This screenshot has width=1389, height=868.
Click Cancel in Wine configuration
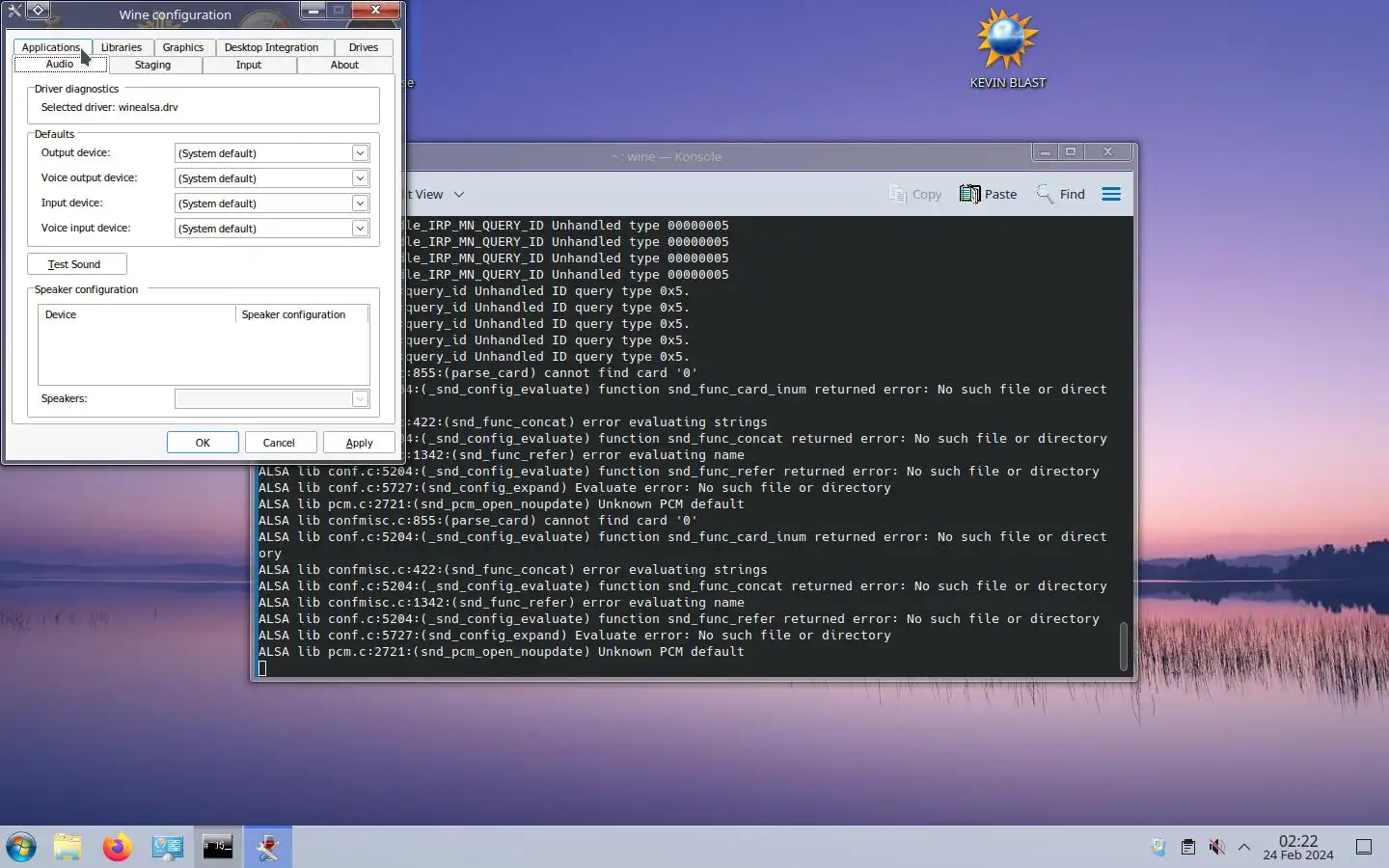click(279, 443)
